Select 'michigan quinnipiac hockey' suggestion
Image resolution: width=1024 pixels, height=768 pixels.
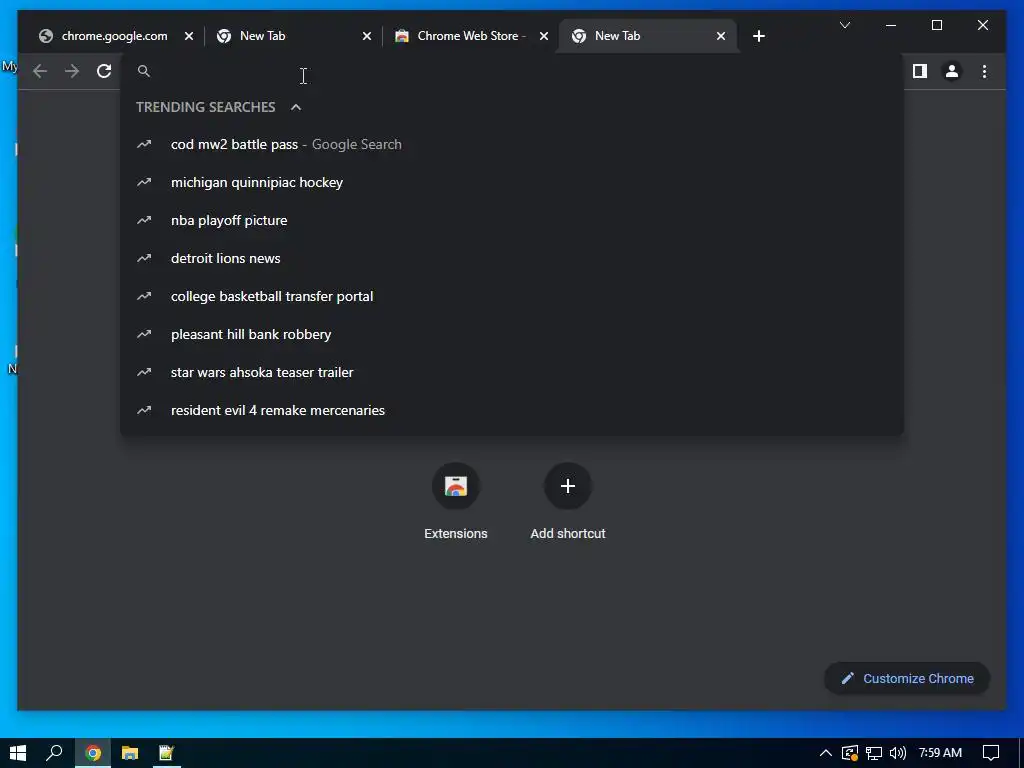[x=512, y=182]
